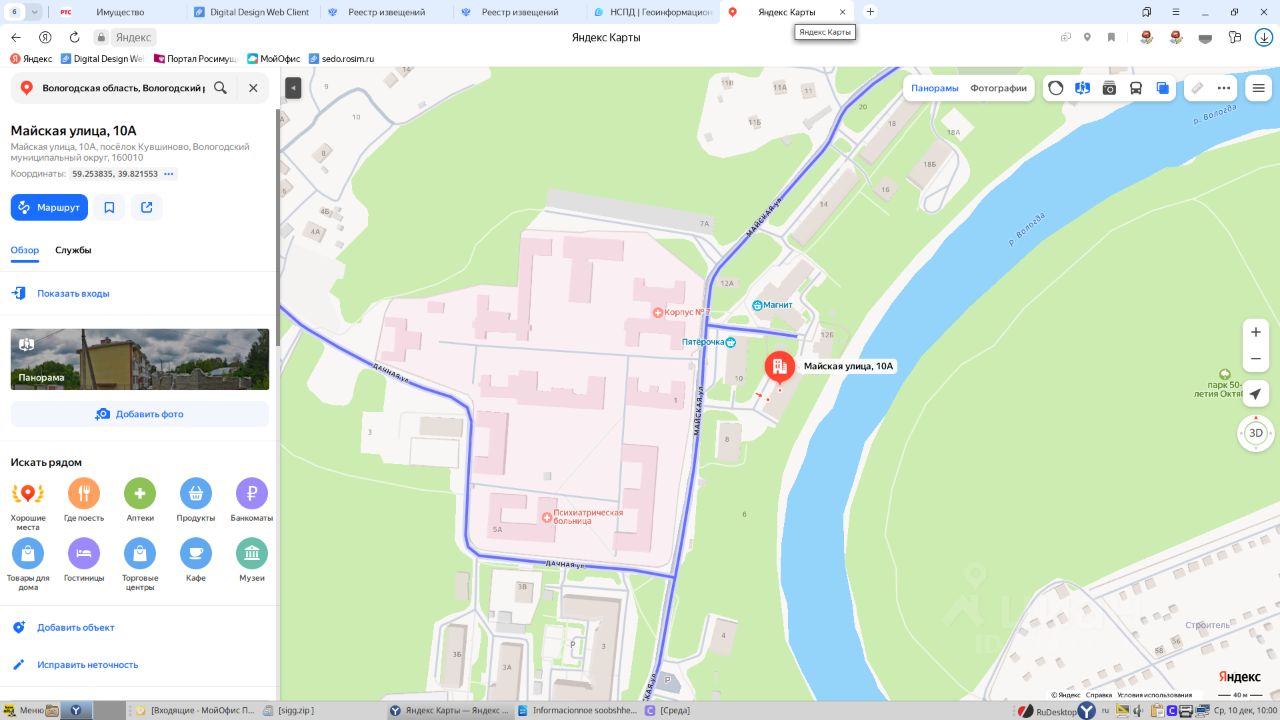Clear the map search field
The height and width of the screenshot is (720, 1280).
click(x=253, y=88)
